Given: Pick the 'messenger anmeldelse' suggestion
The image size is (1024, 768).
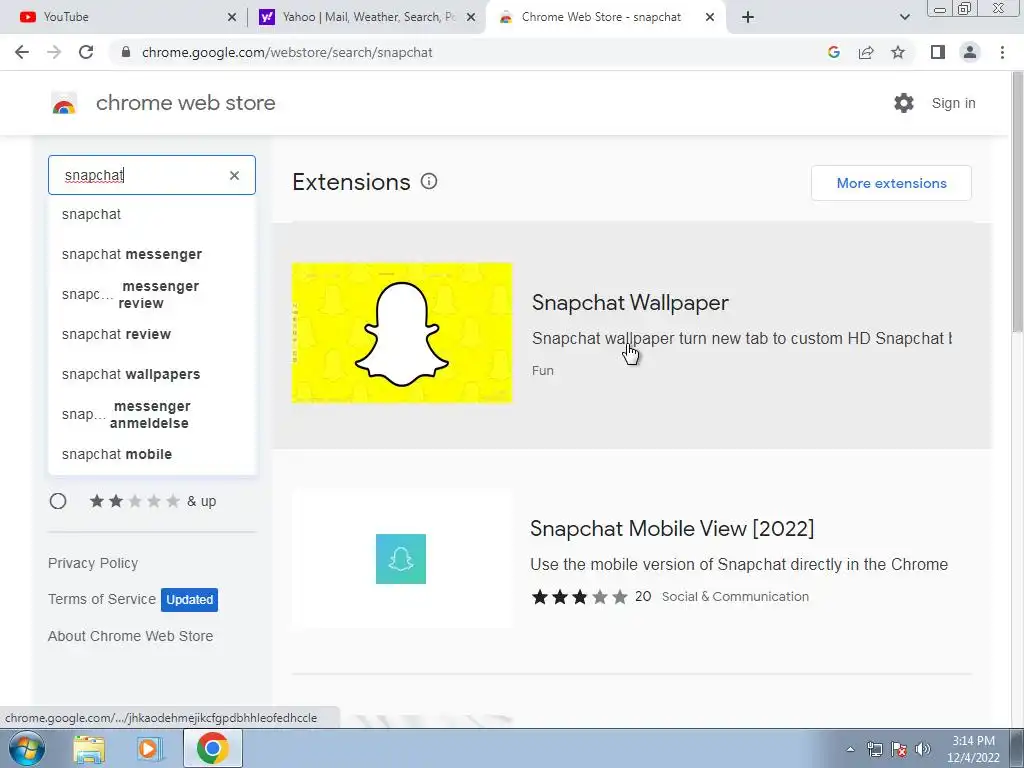Looking at the screenshot, I should 152,415.
